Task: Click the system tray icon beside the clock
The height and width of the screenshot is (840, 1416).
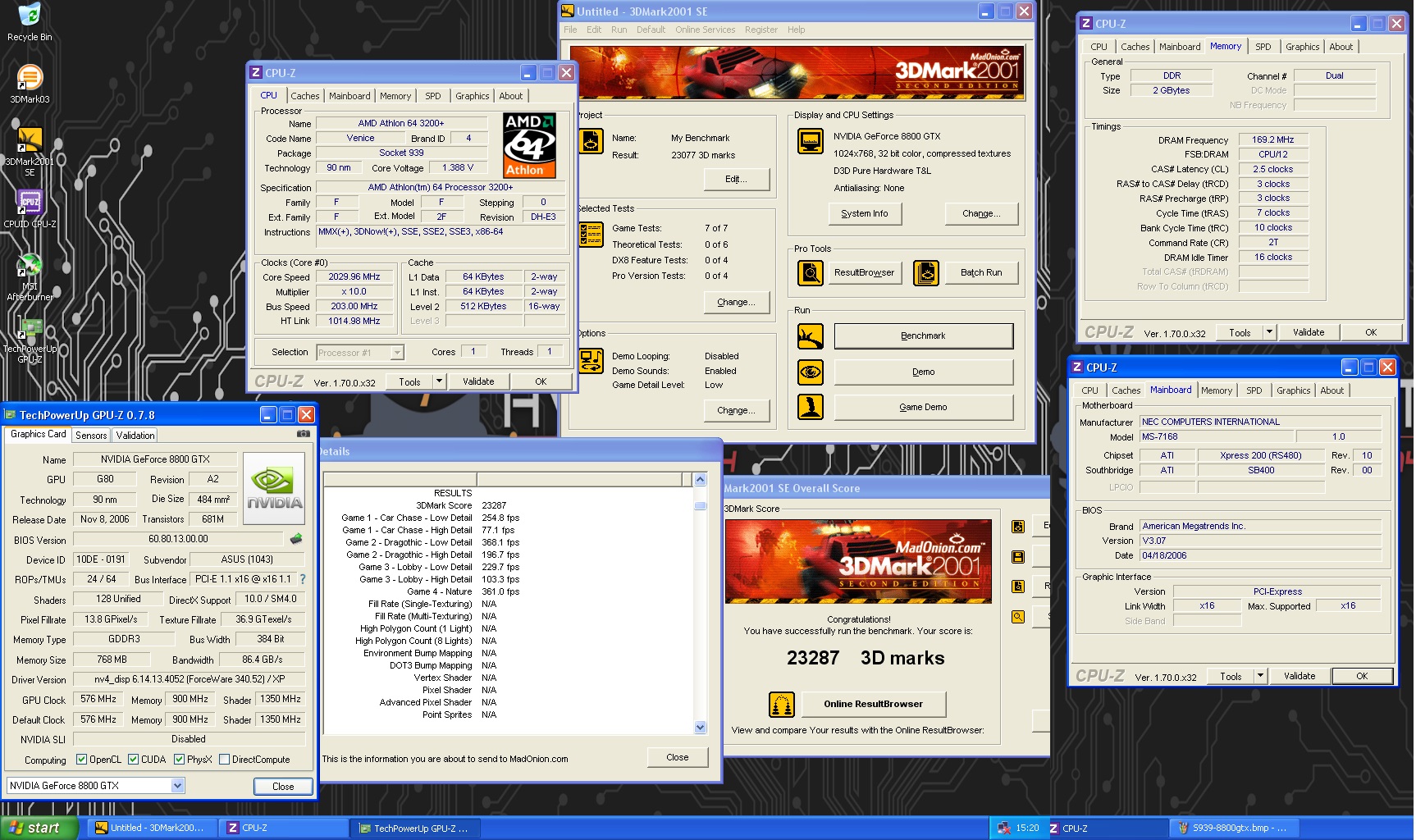Action: 1003,828
